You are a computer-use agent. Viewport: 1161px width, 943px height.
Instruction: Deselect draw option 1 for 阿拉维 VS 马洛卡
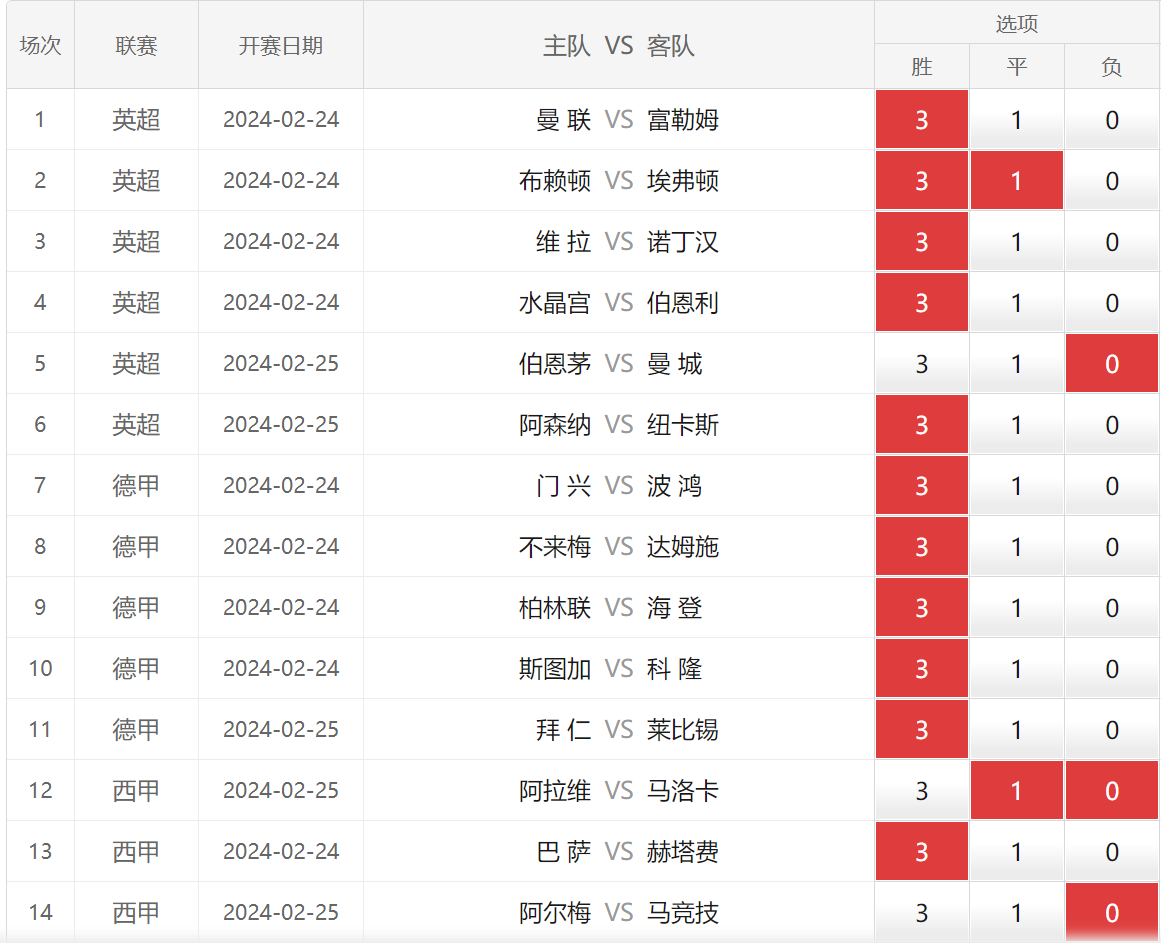(1017, 791)
